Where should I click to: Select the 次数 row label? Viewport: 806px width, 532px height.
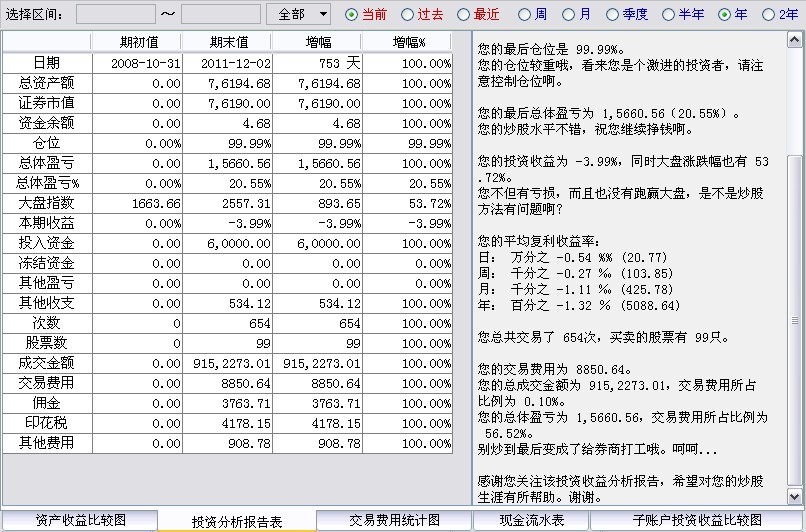coord(47,323)
